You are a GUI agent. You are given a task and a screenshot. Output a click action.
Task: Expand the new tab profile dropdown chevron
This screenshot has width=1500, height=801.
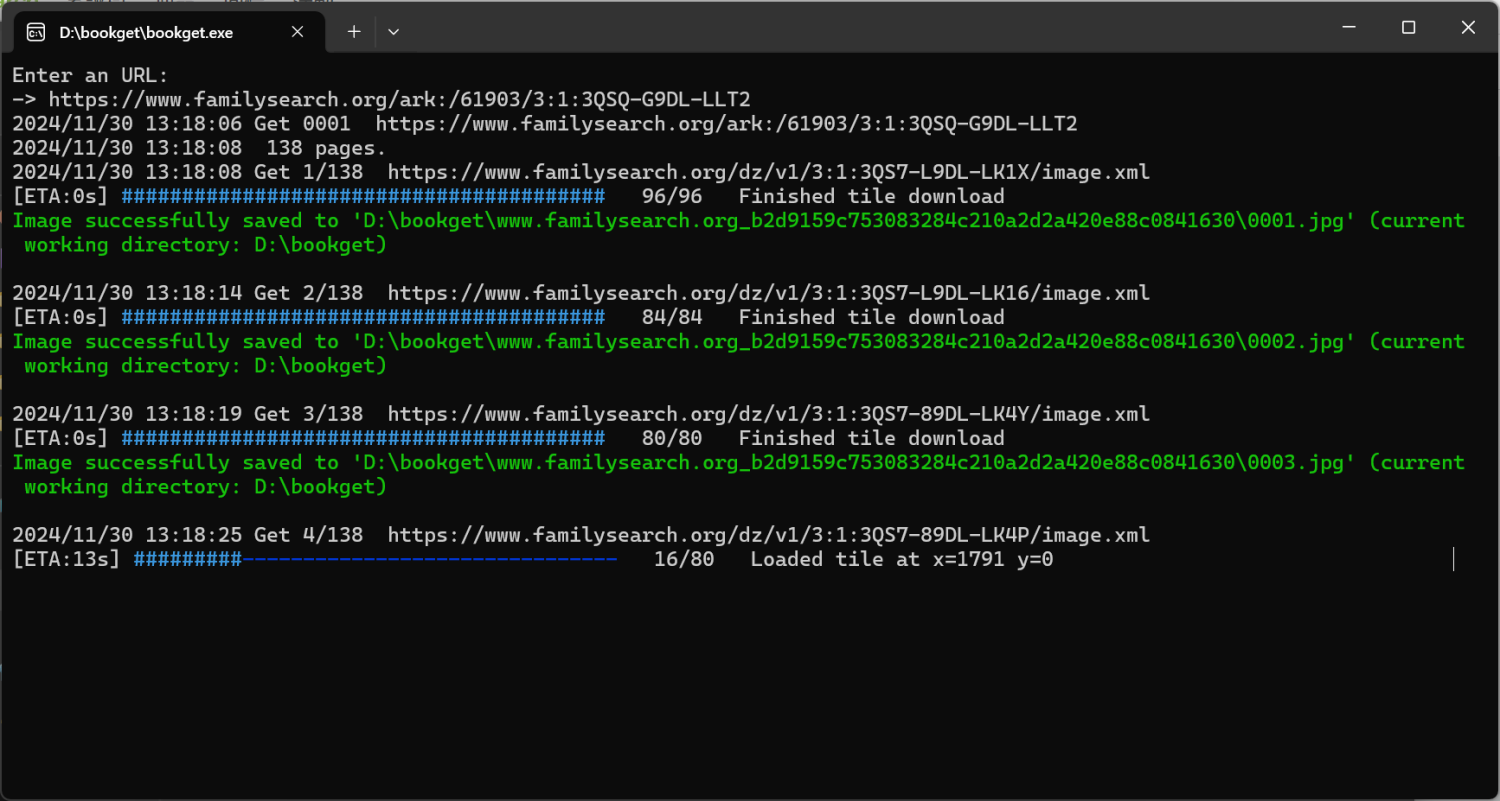(x=394, y=32)
